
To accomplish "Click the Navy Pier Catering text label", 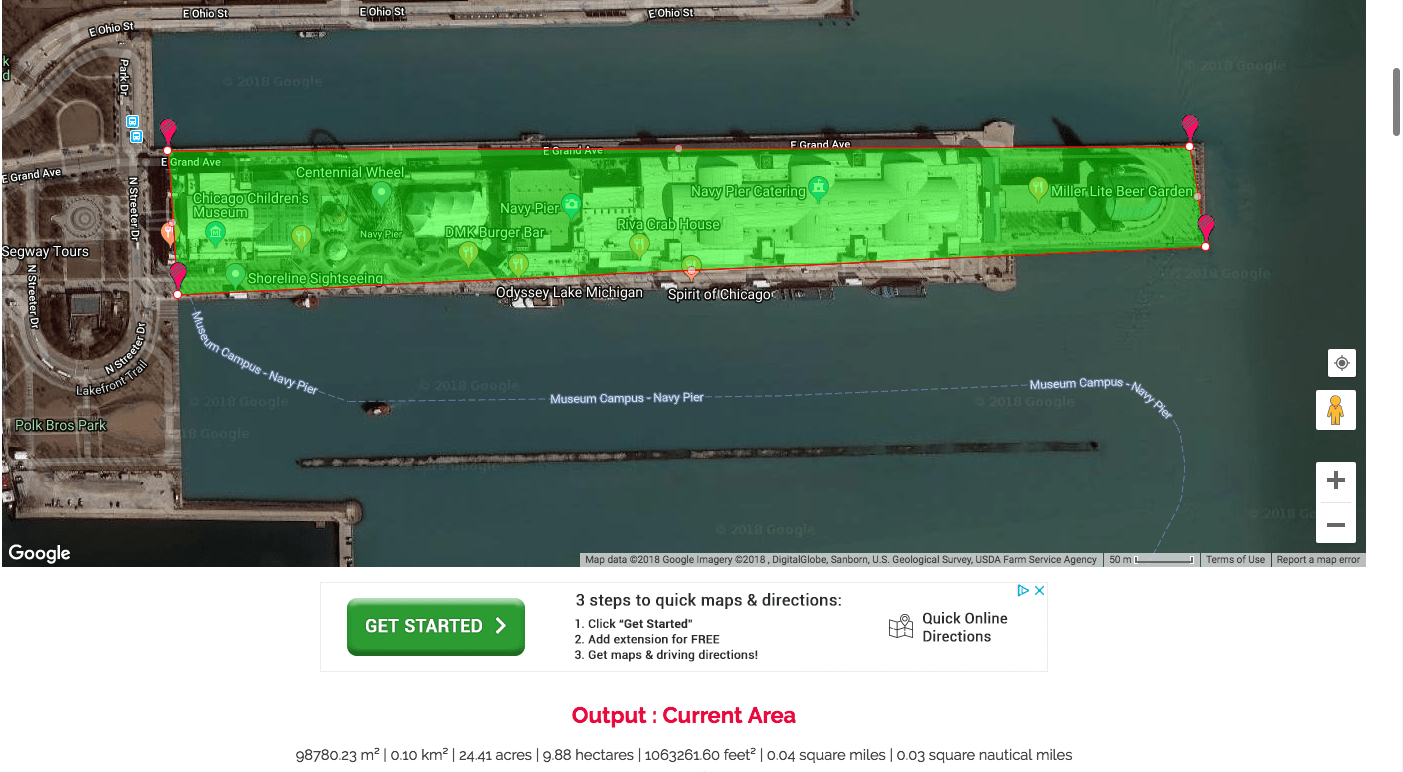I will 748,191.
